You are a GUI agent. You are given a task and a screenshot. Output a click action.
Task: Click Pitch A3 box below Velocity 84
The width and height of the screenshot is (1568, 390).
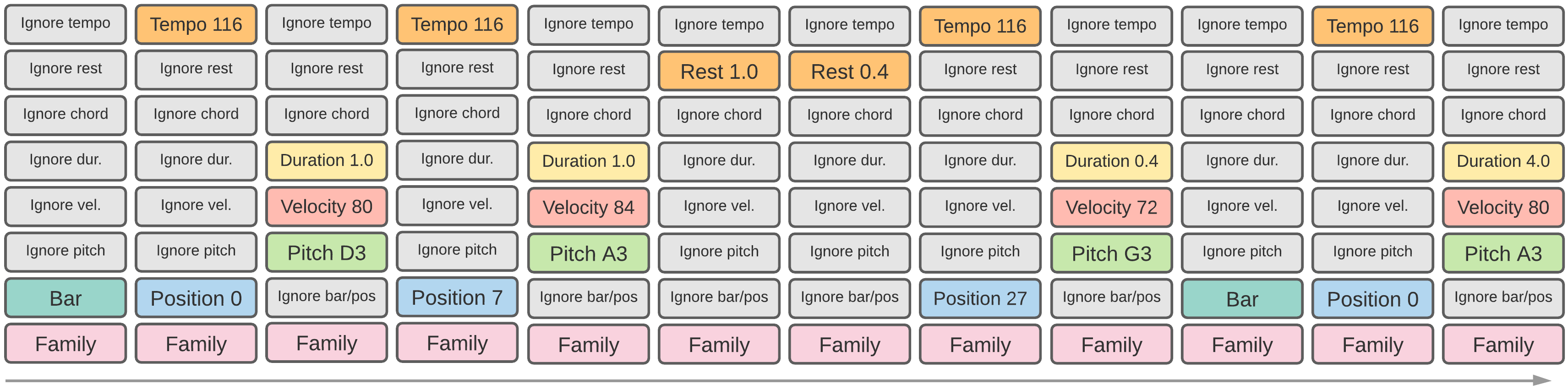pos(588,253)
